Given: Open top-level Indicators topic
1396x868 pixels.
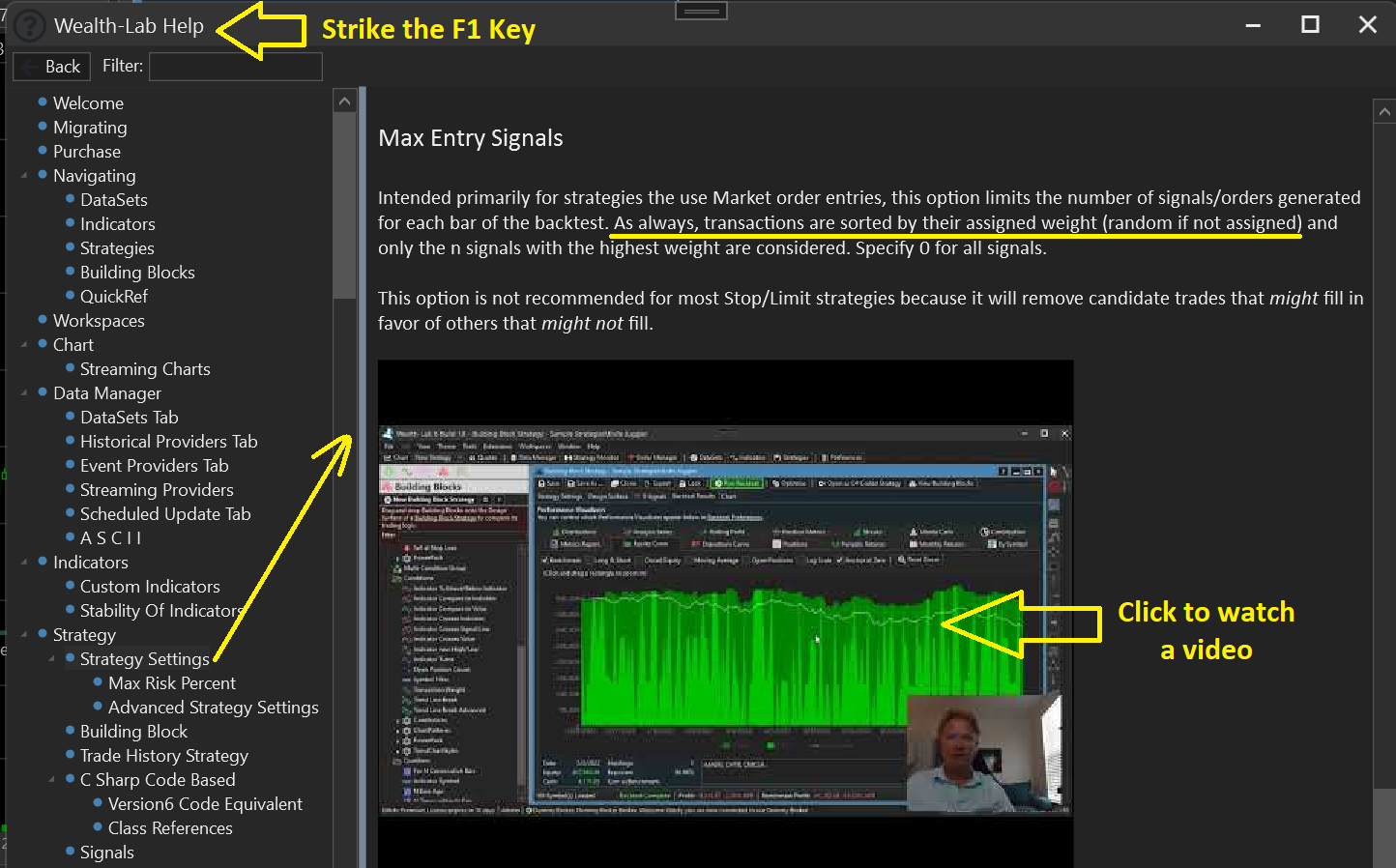Looking at the screenshot, I should coord(90,563).
